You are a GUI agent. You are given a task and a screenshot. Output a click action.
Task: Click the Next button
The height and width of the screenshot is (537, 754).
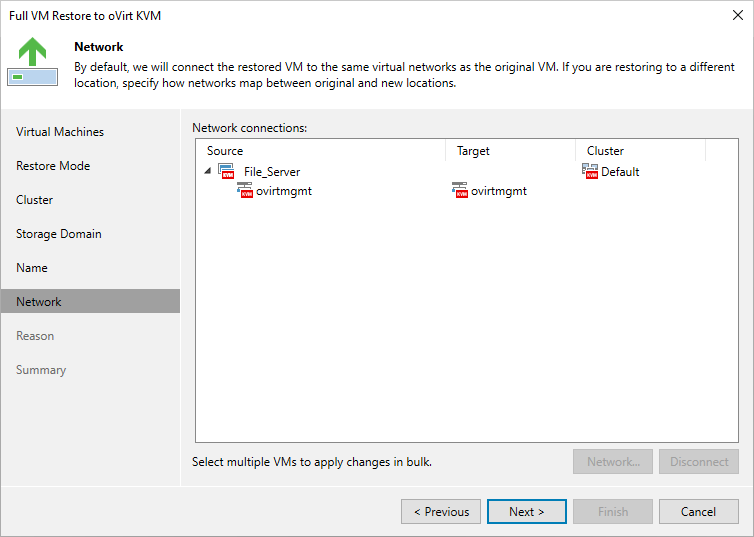click(527, 512)
